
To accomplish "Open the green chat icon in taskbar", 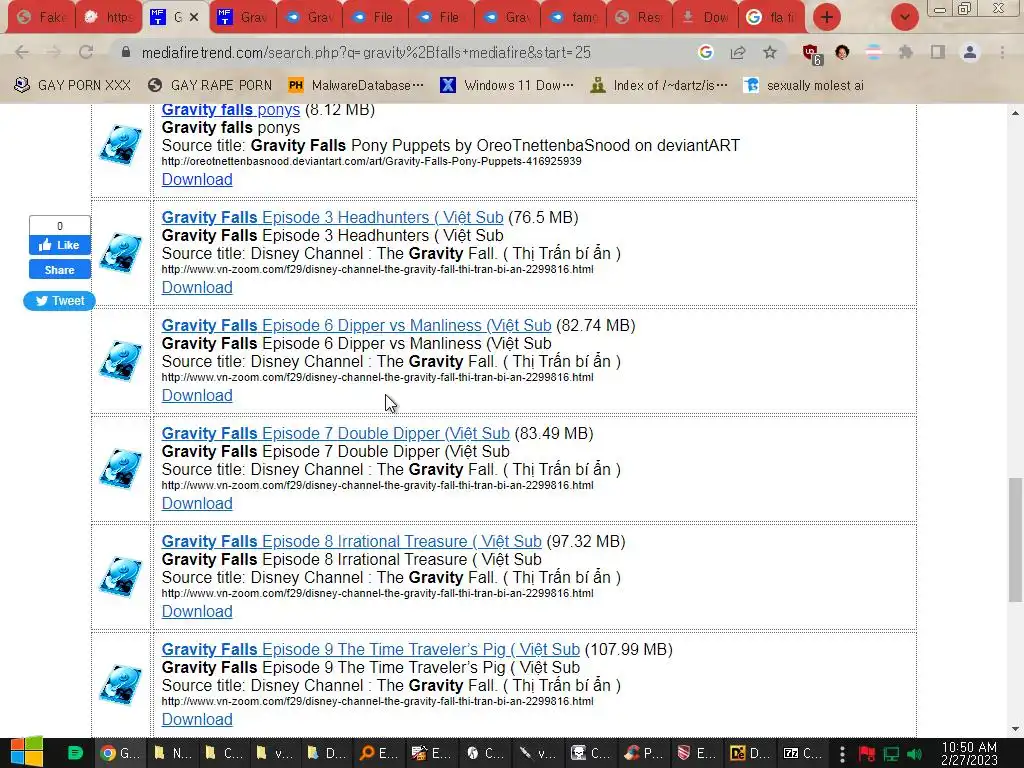I will click(x=75, y=753).
